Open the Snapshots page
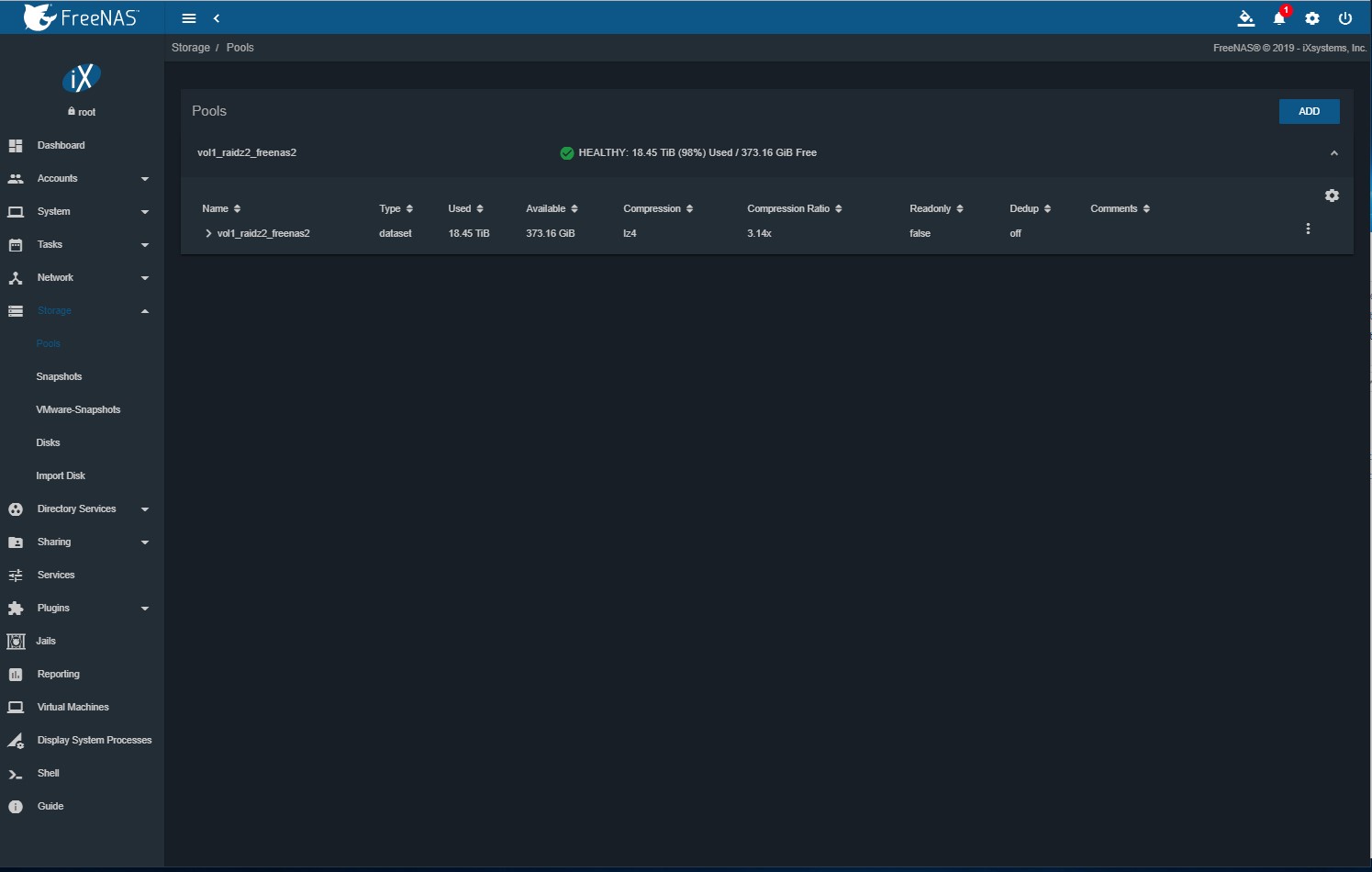Screen dimensions: 1372x872 point(59,377)
